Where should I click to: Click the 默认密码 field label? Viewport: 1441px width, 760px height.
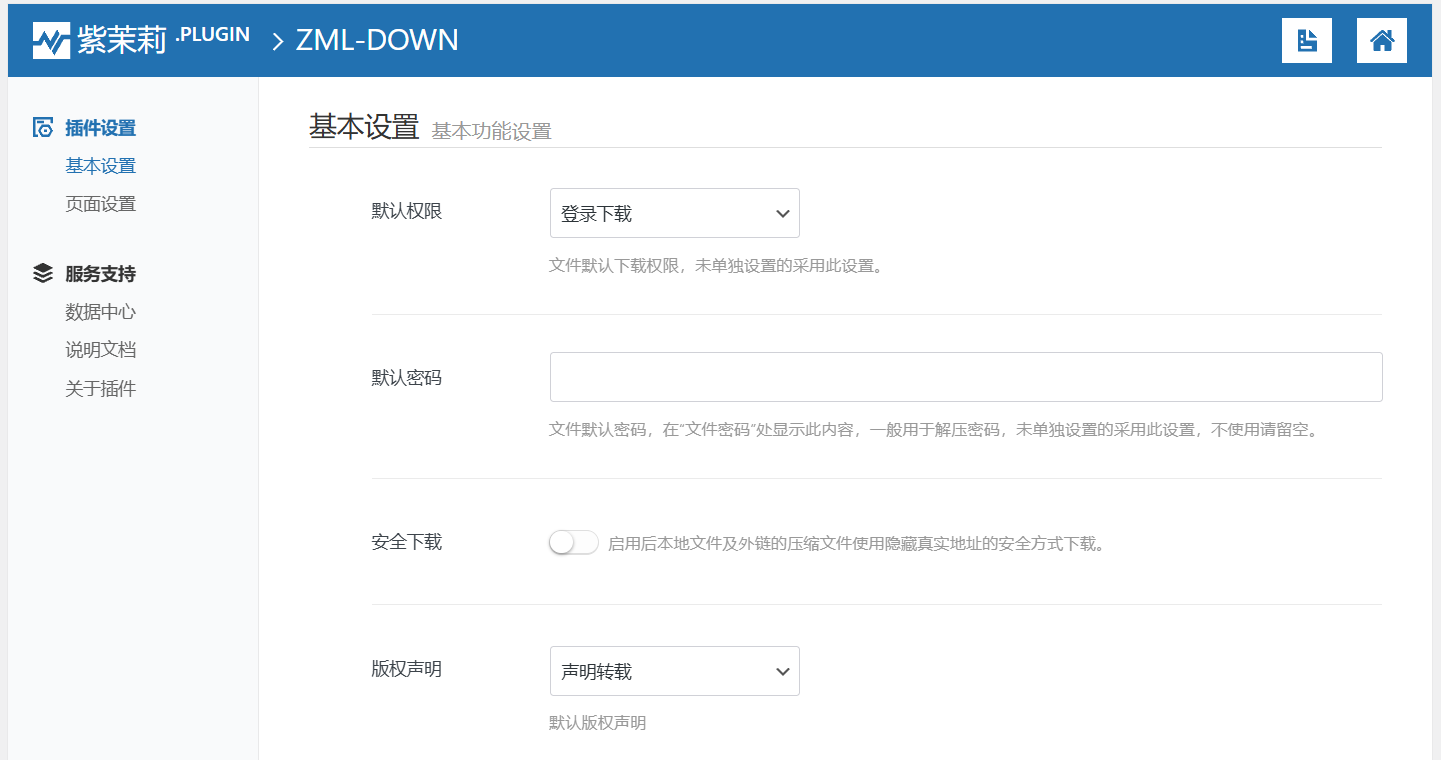point(407,378)
